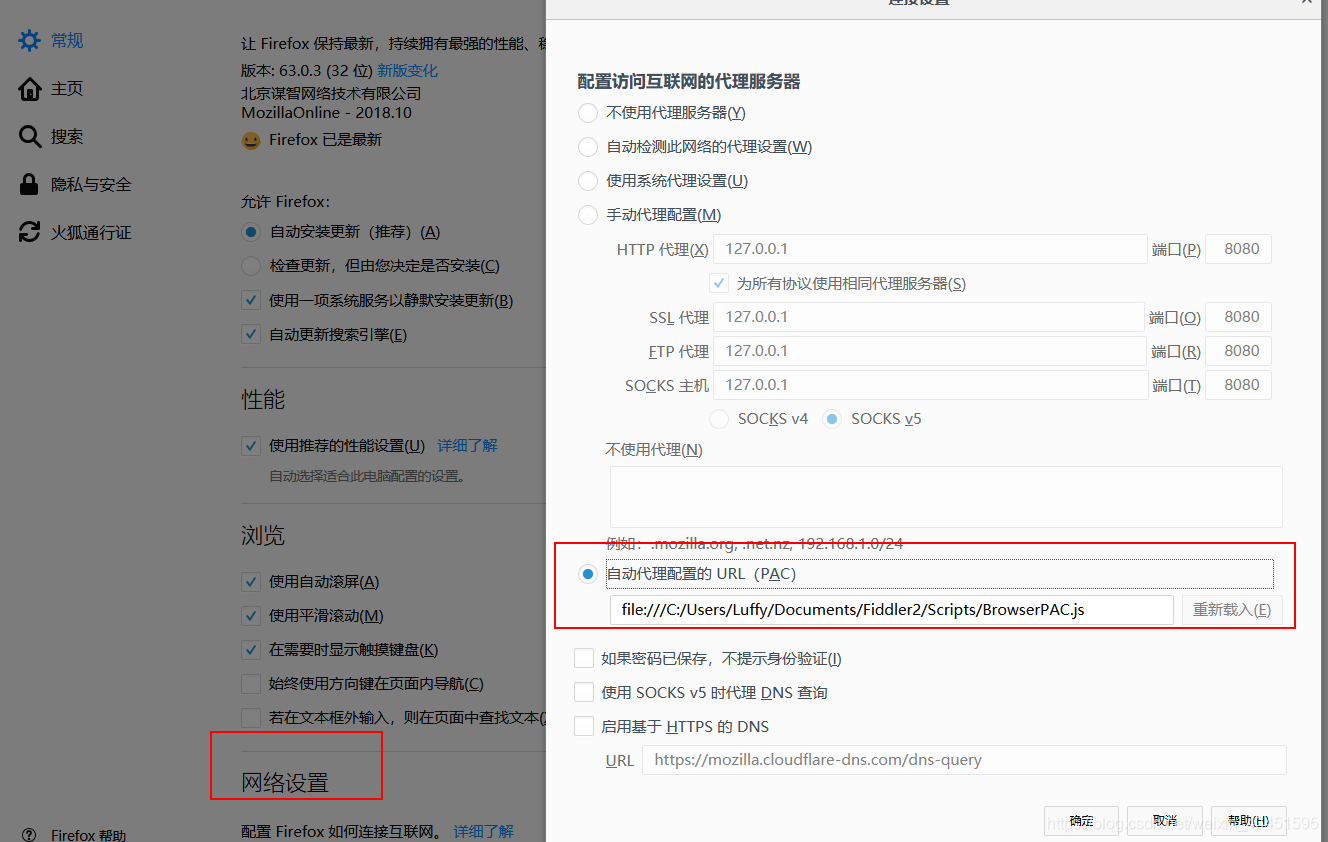Screen dimensions: 1328x842
Task: Click the SSL 代理 address field
Action: coord(929,317)
